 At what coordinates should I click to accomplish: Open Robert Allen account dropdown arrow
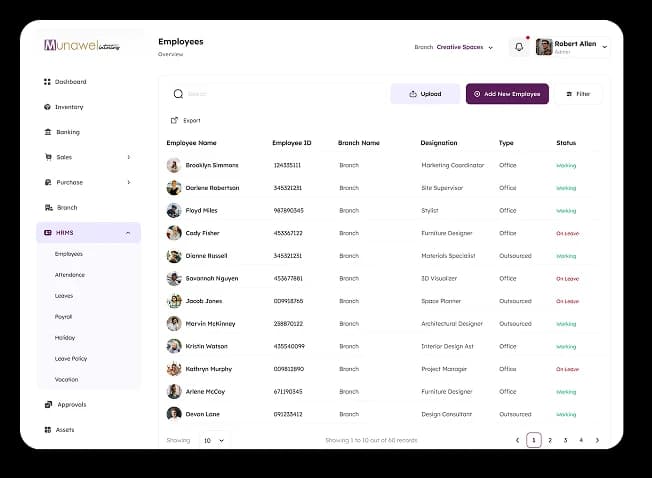pyautogui.click(x=605, y=47)
